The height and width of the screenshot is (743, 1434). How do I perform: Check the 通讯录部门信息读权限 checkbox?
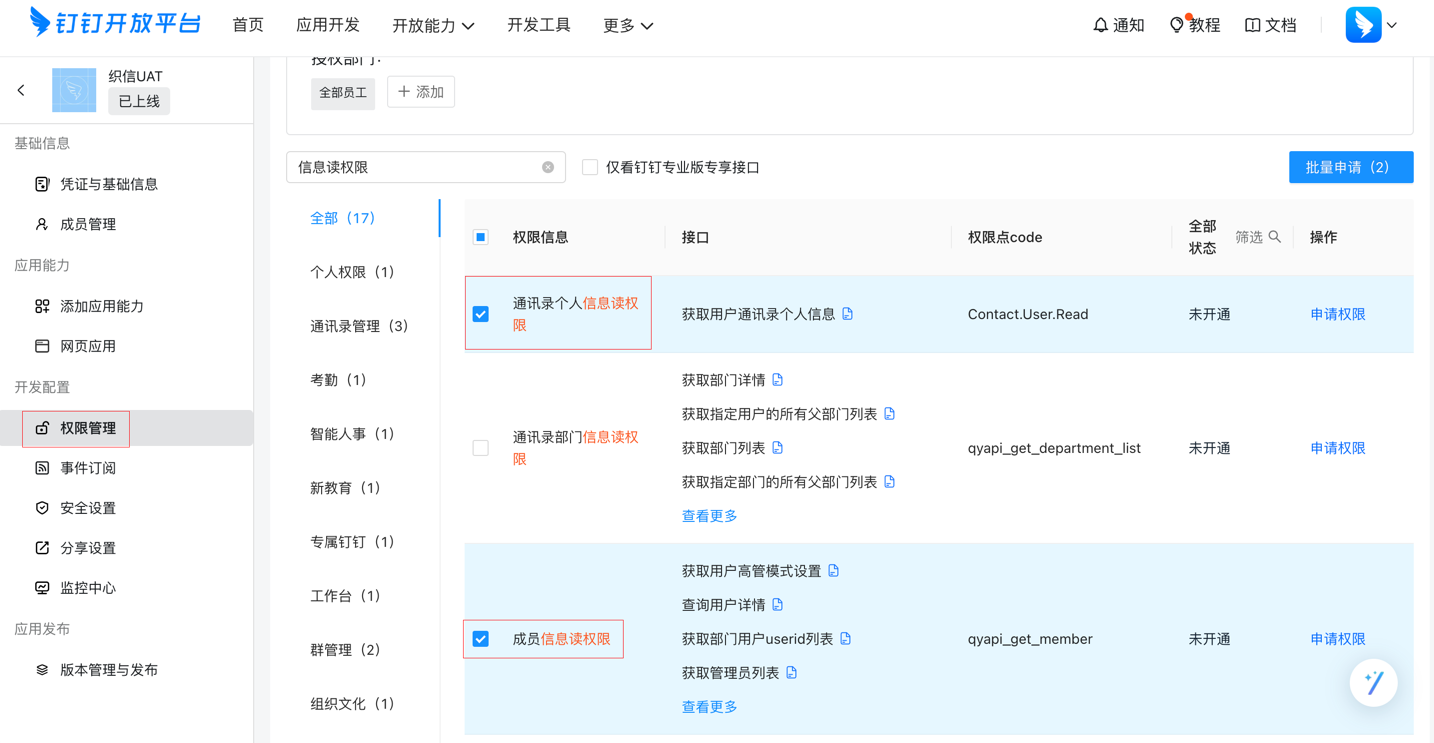(x=481, y=448)
